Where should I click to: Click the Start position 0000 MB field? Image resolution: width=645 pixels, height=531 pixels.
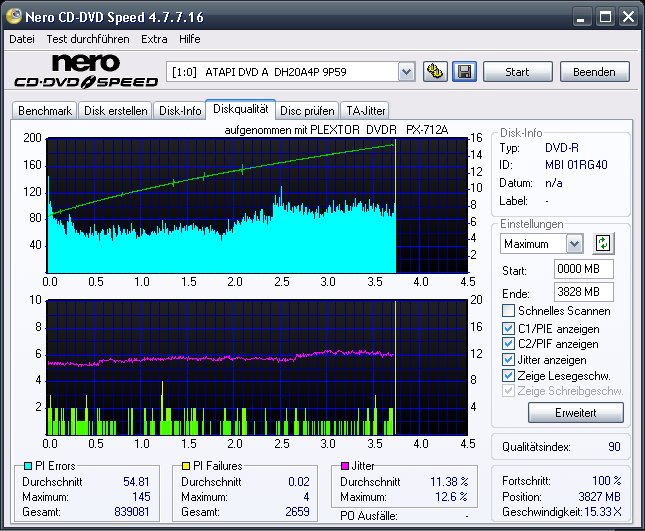coord(584,269)
